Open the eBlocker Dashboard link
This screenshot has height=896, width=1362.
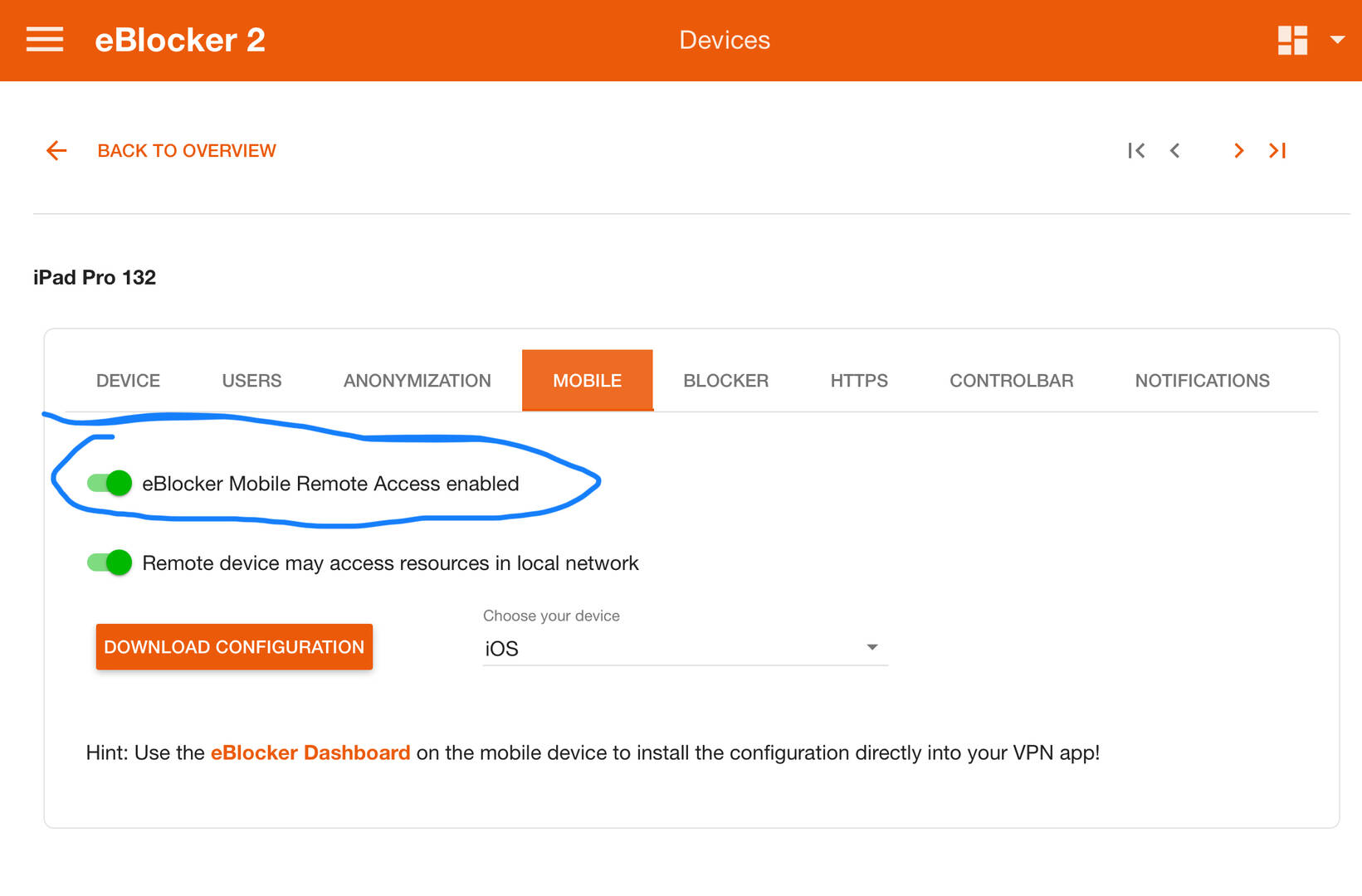coord(310,752)
